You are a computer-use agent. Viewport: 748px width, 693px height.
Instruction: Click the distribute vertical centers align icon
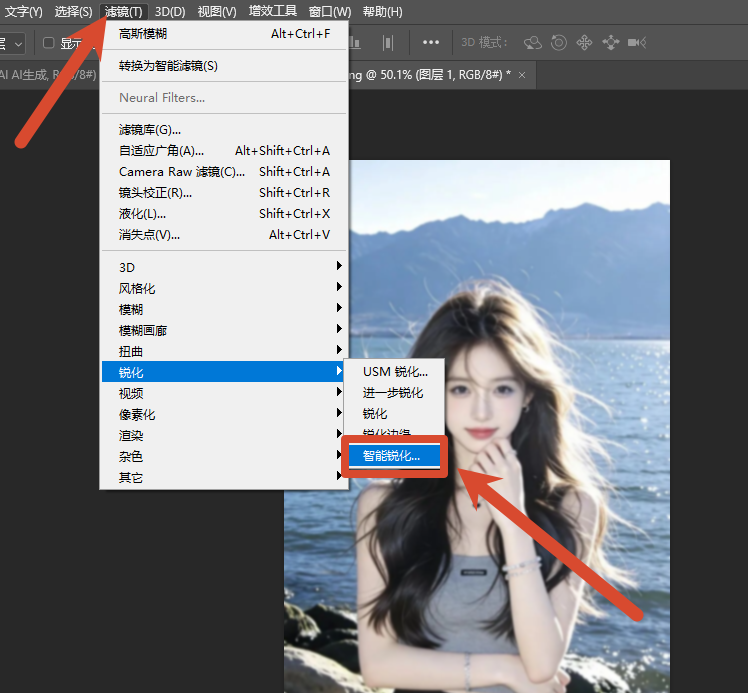click(x=388, y=43)
